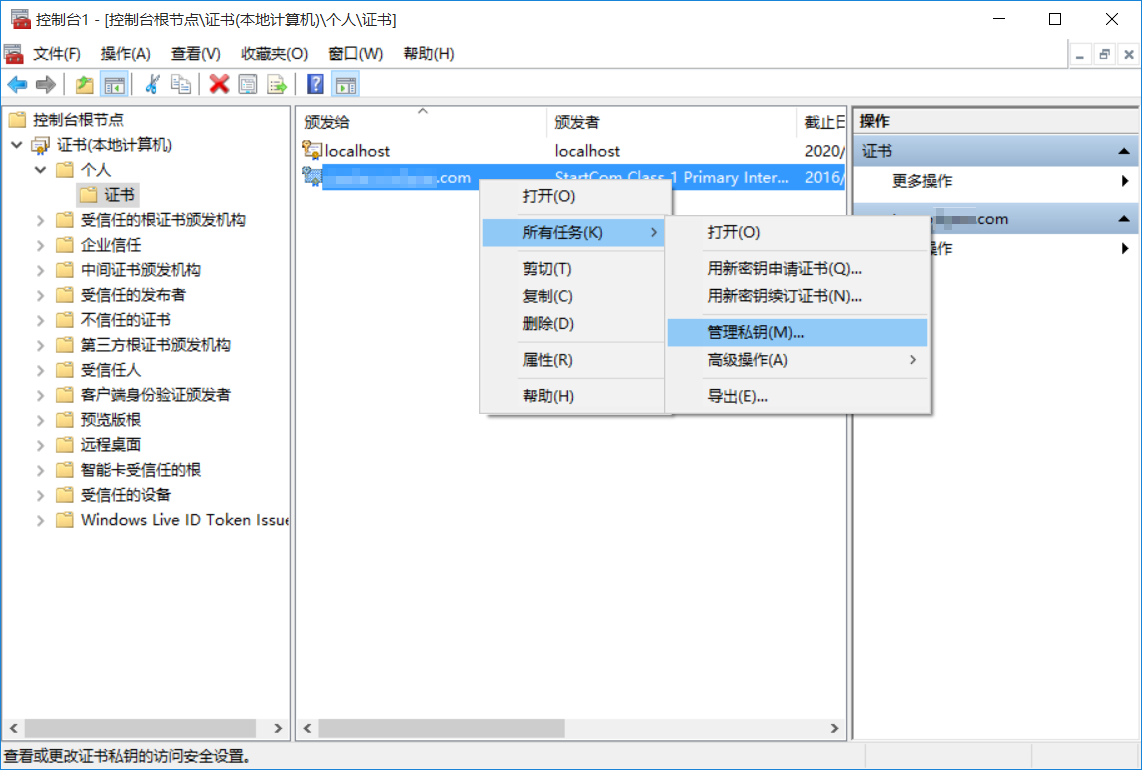
Task: Select the Cut scissors icon in the toolbar
Action: pos(151,84)
